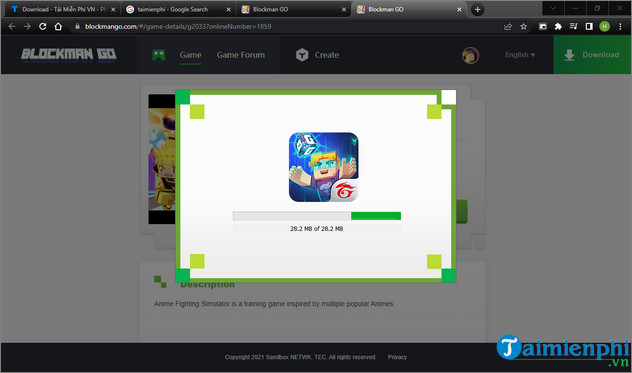This screenshot has width=632, height=373.
Task: Open the screen capture extension icon
Action: [x=543, y=27]
